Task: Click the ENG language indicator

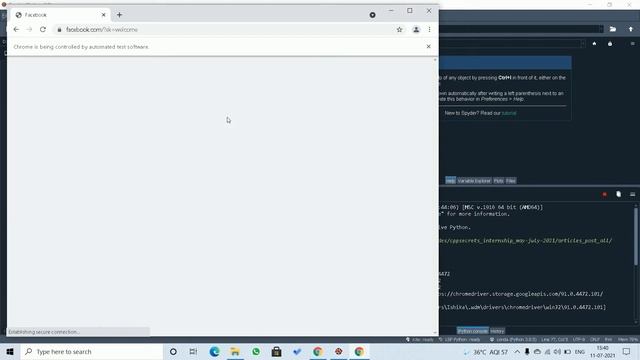Action: click(x=580, y=352)
